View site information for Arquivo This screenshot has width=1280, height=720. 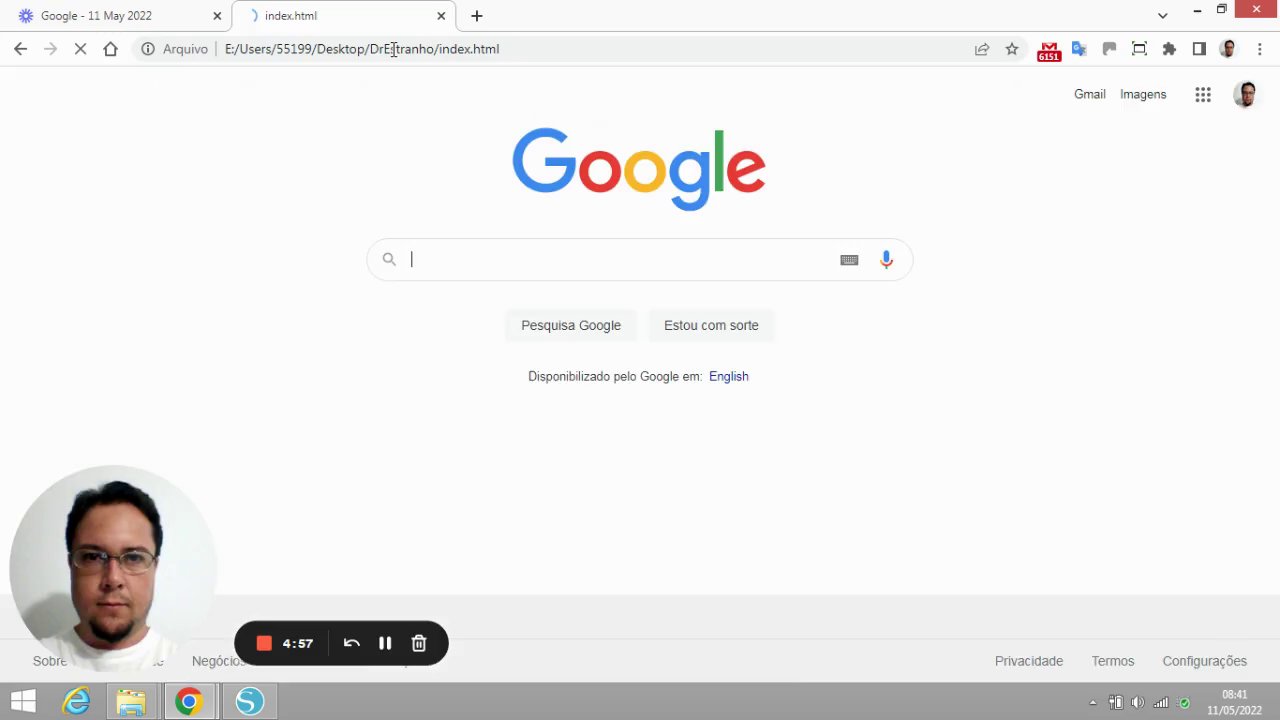click(x=175, y=49)
